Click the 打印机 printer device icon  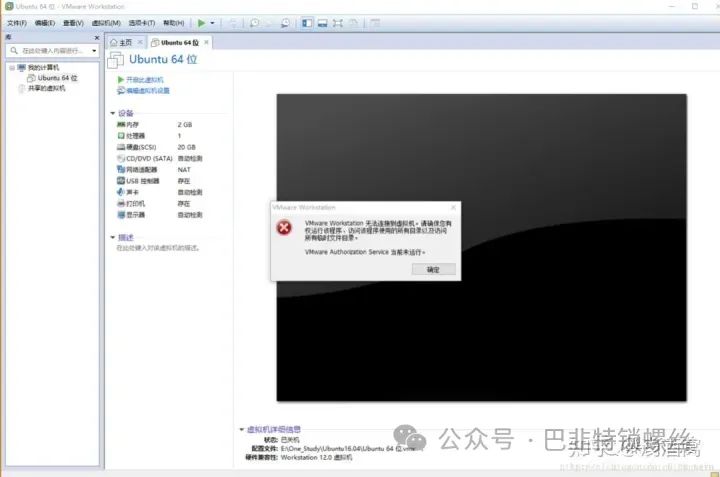tap(121, 203)
